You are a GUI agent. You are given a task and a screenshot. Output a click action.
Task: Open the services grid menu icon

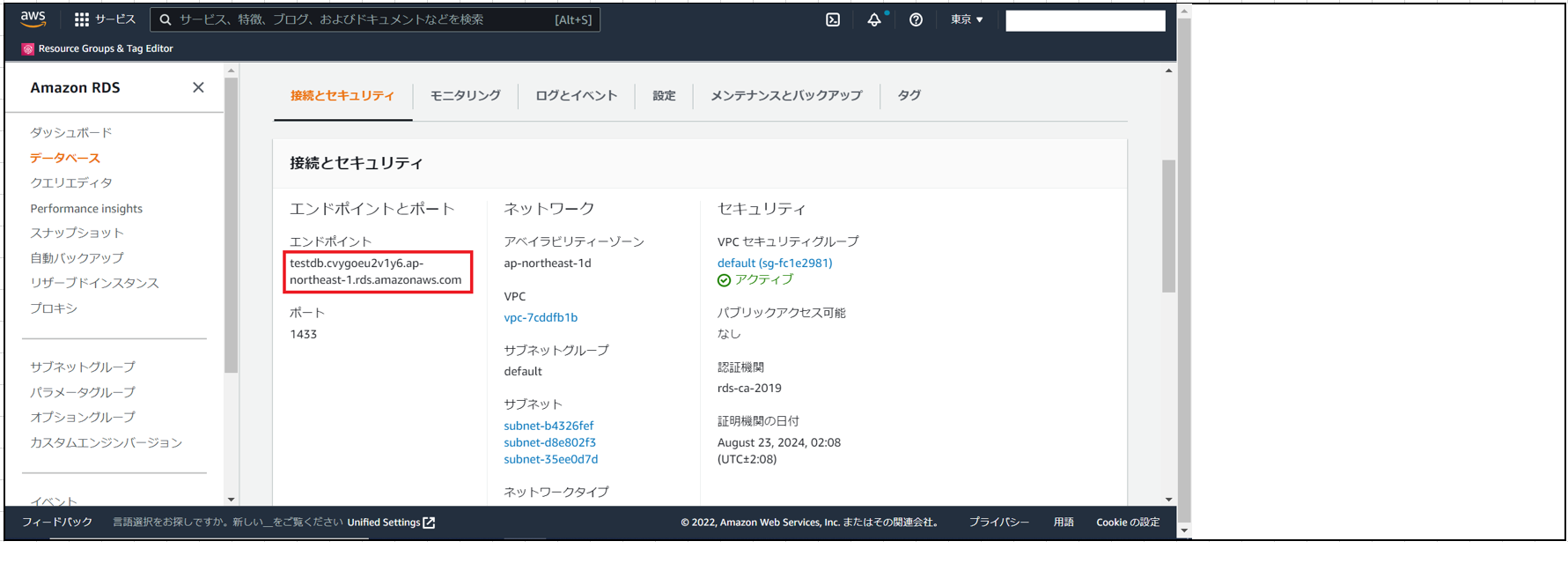(x=82, y=19)
